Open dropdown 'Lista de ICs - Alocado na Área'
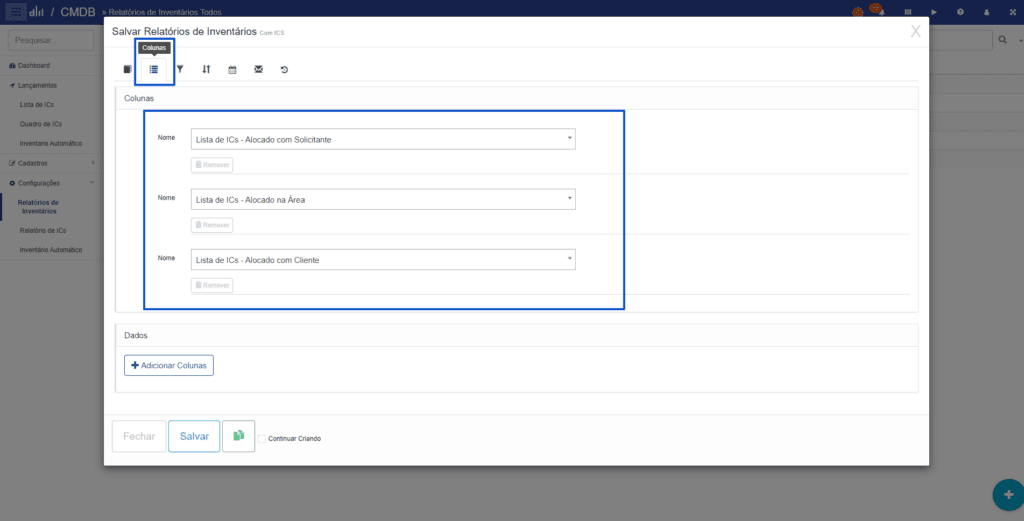Viewport: 1024px width, 521px height. [x=383, y=199]
